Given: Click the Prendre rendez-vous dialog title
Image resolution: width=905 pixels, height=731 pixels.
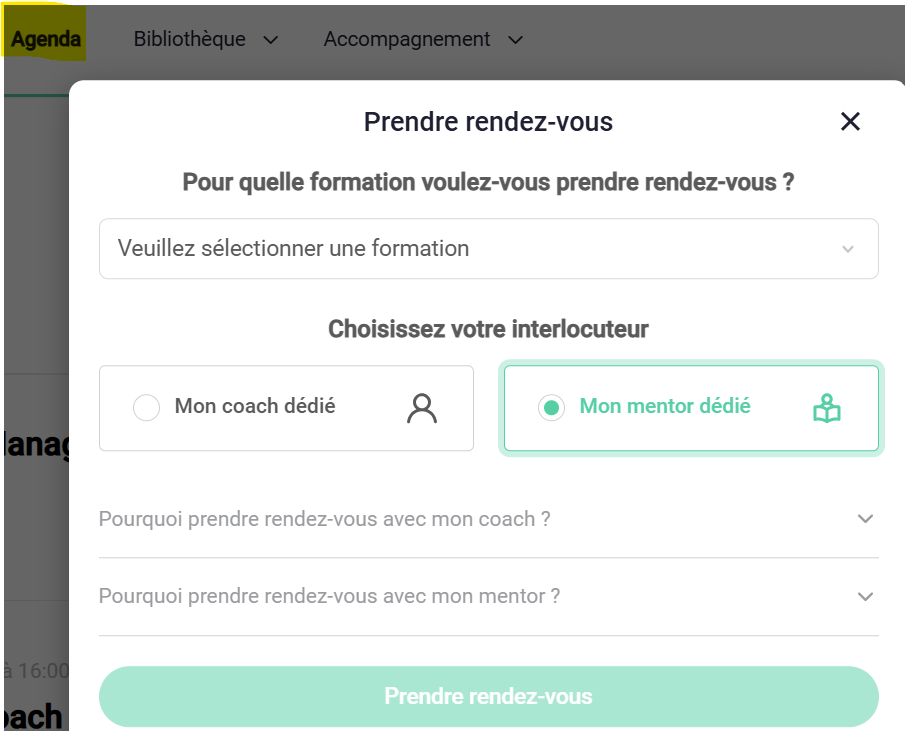Looking at the screenshot, I should pyautogui.click(x=488, y=122).
